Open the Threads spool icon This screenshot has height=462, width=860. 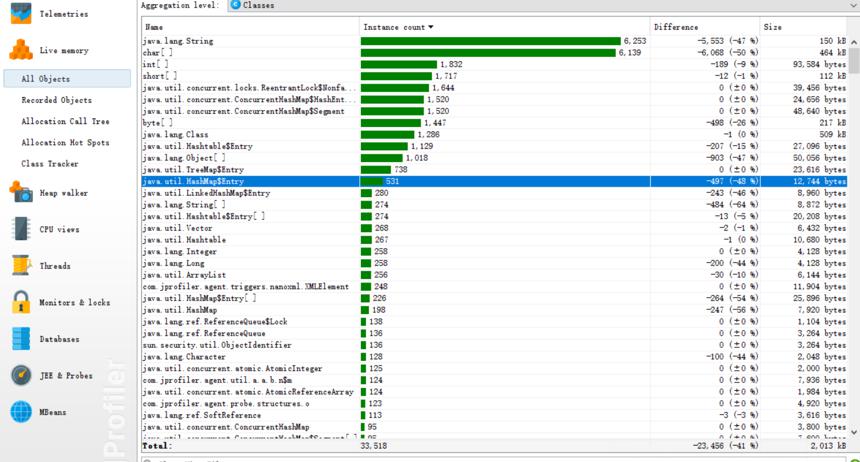(x=21, y=266)
